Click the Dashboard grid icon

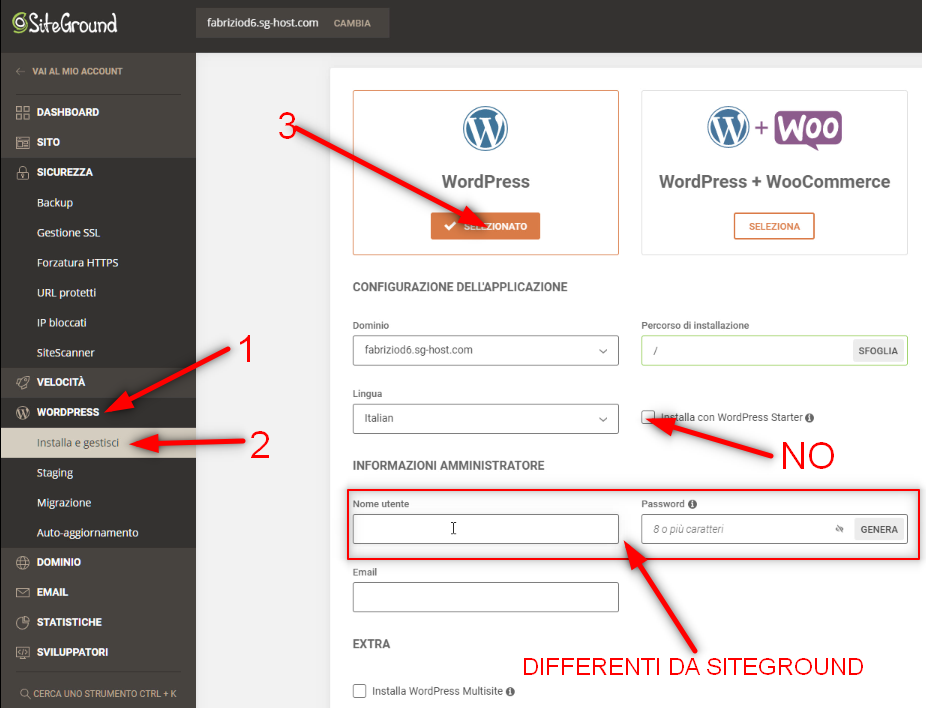click(22, 112)
